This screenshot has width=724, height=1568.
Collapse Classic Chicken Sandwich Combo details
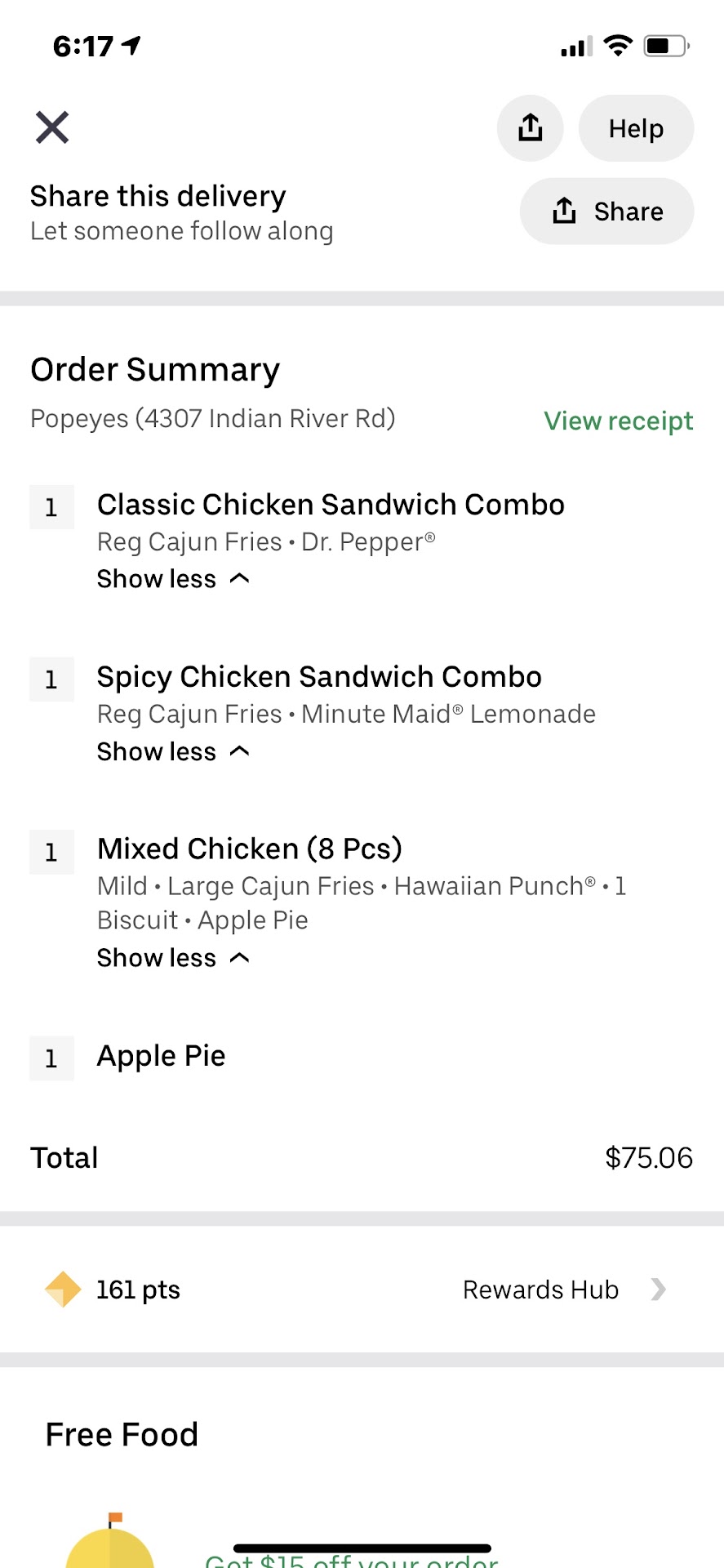tap(173, 579)
